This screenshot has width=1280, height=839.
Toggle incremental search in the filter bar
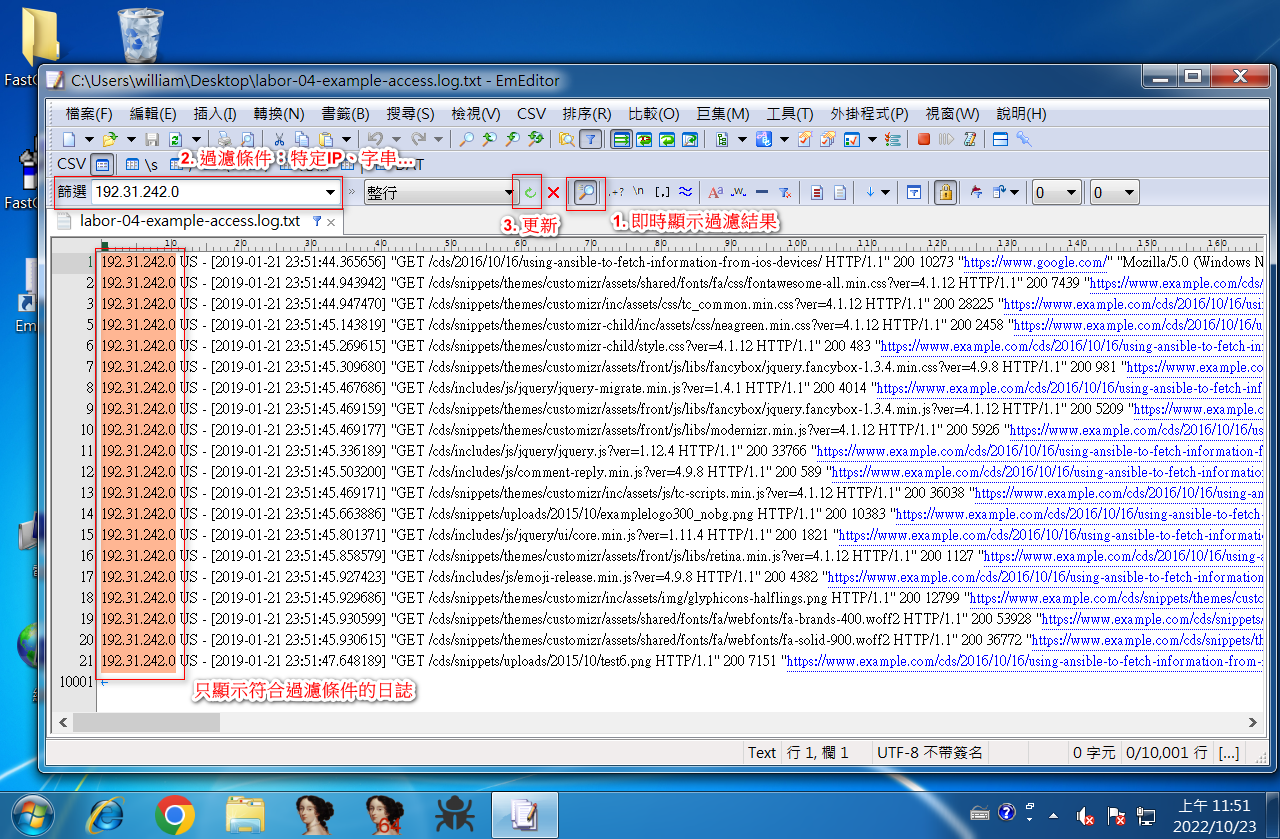pos(587,192)
